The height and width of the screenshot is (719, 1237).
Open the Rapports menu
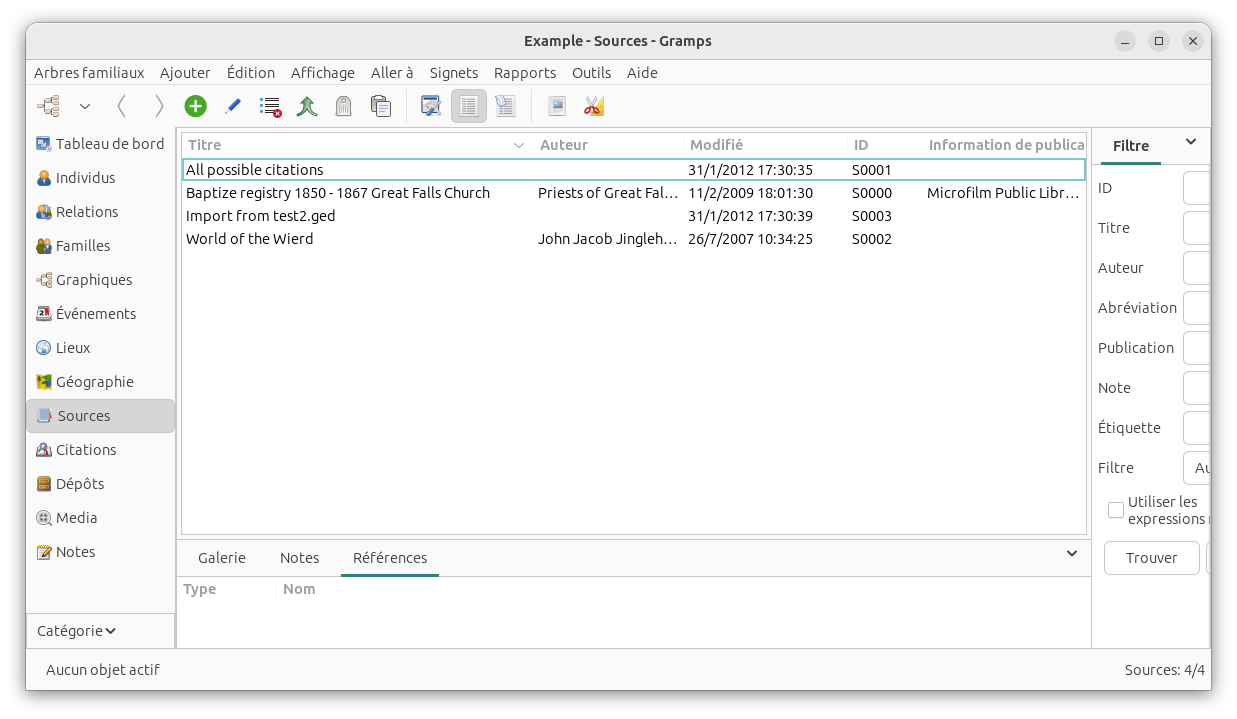pos(525,73)
